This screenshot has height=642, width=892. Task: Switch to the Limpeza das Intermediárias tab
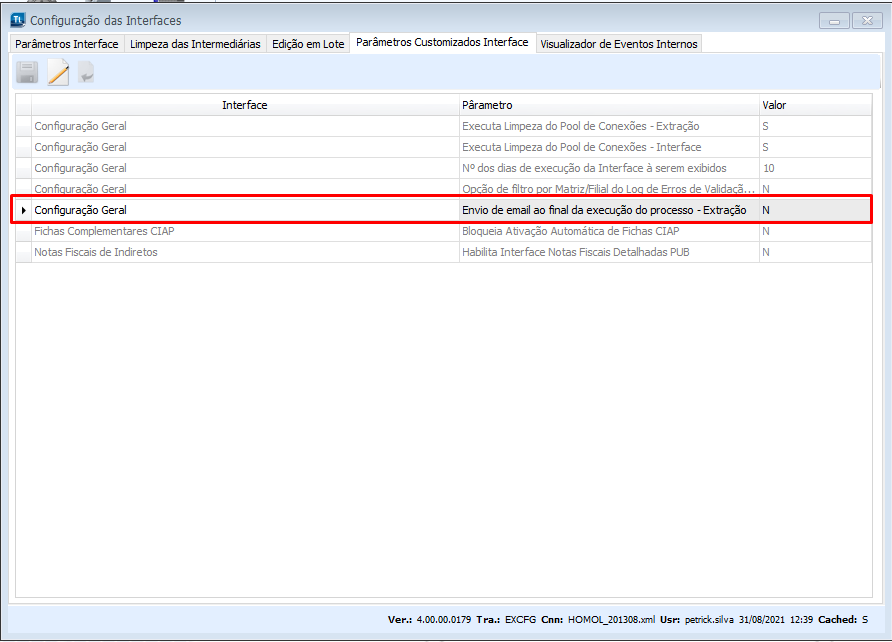[195, 44]
